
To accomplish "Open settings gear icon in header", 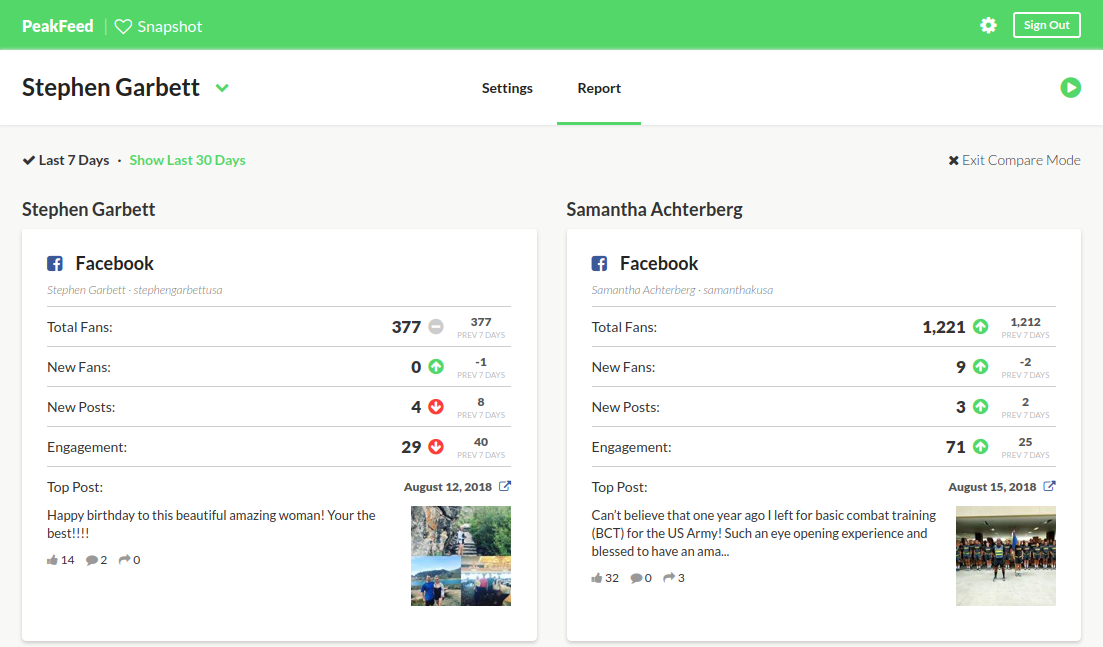I will click(x=988, y=25).
